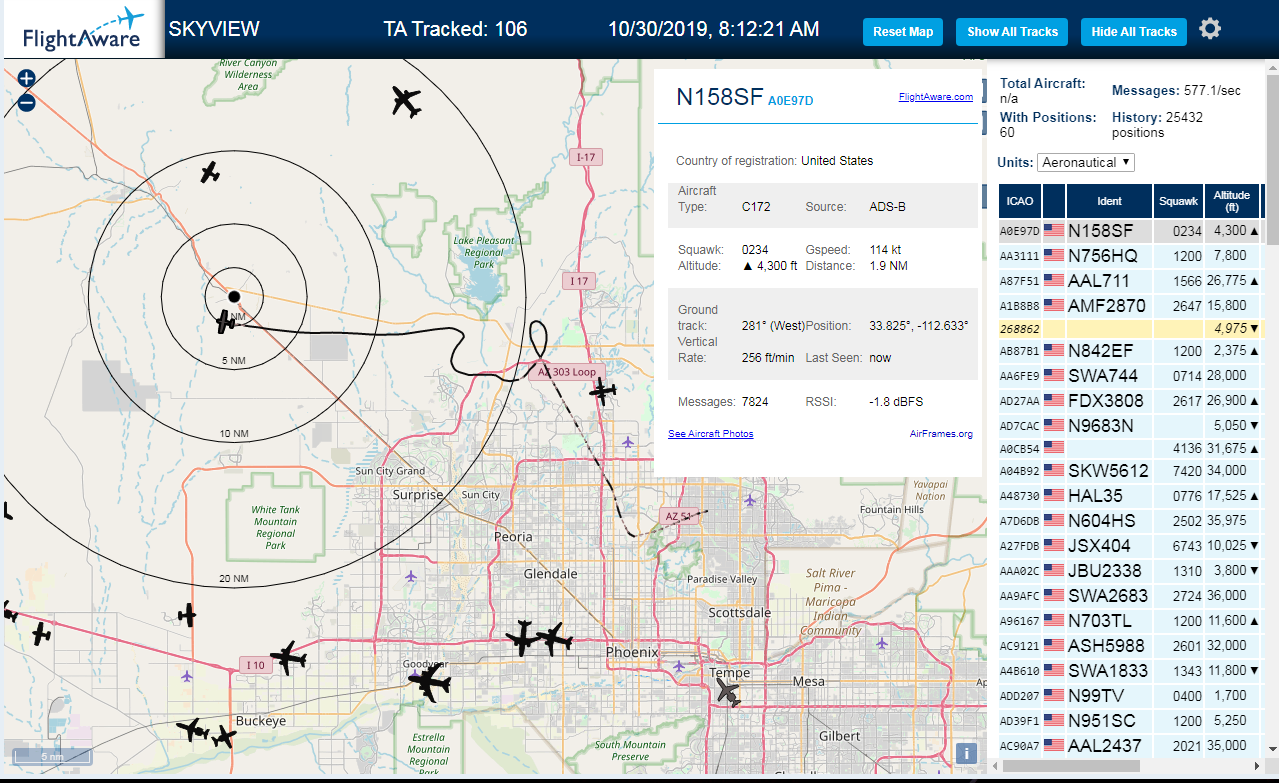Click the A0CB54 row with squawk 4136
This screenshot has width=1279, height=783.
click(x=1131, y=449)
